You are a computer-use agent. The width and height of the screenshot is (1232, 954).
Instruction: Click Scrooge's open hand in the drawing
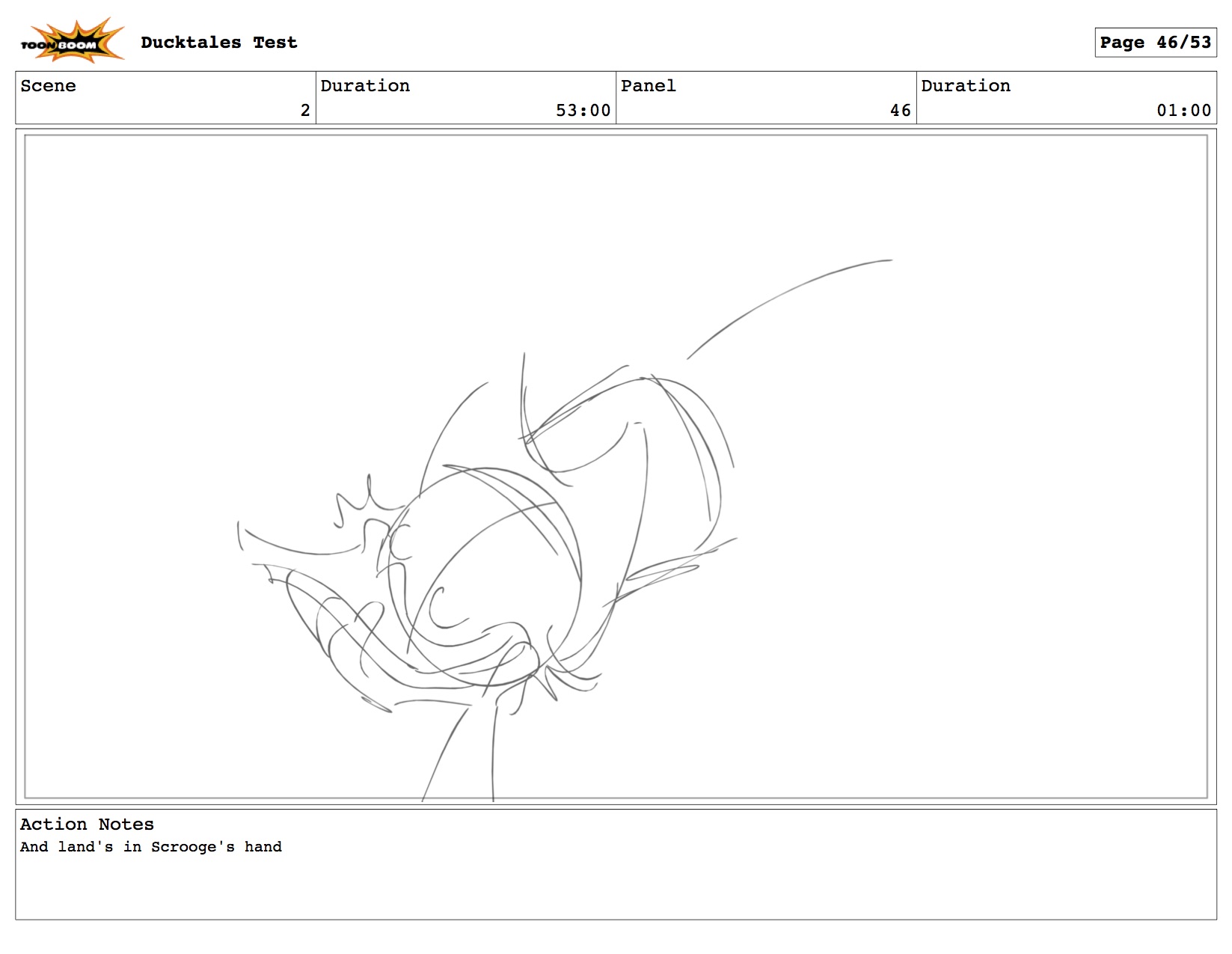[x=337, y=629]
